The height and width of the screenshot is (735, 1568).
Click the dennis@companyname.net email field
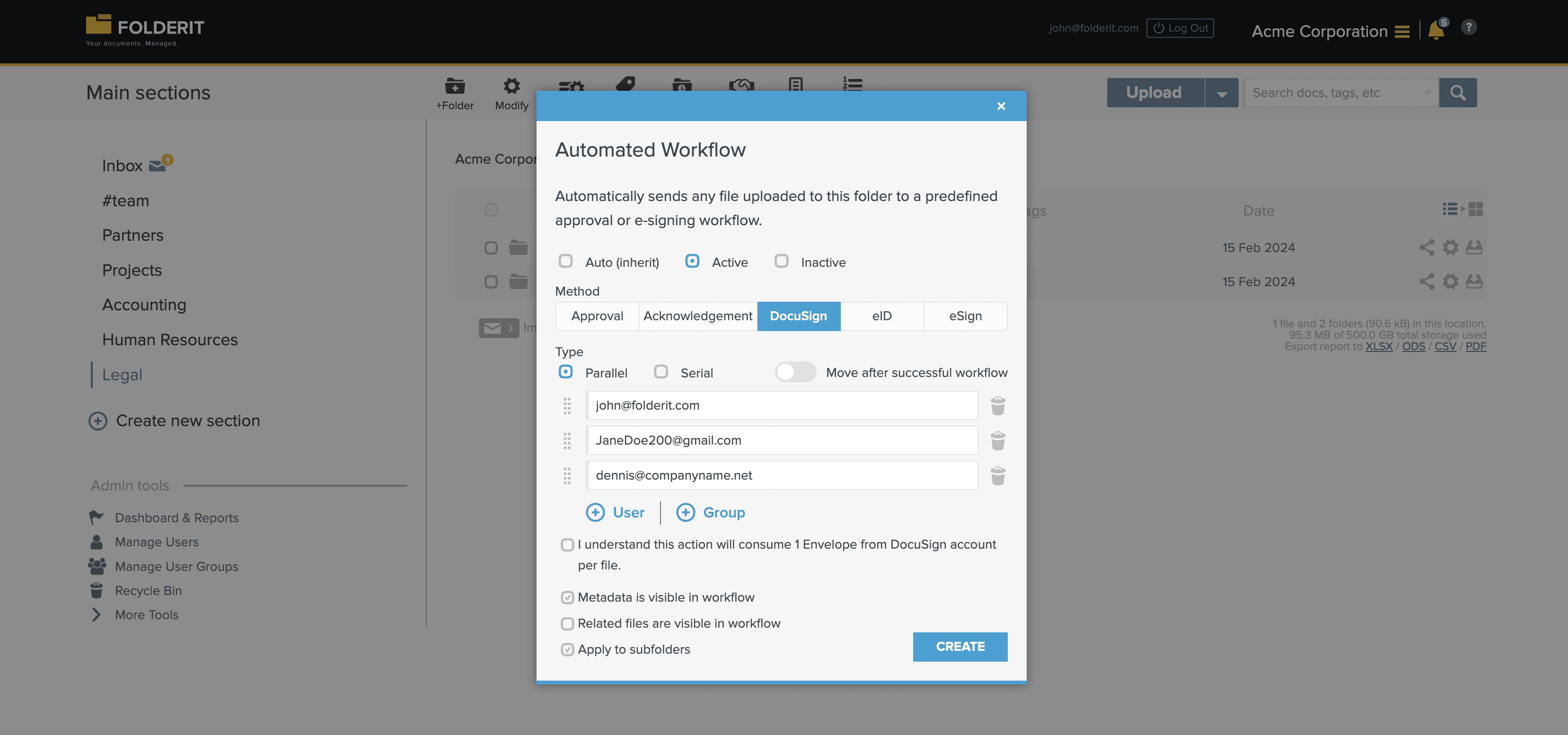tap(782, 476)
